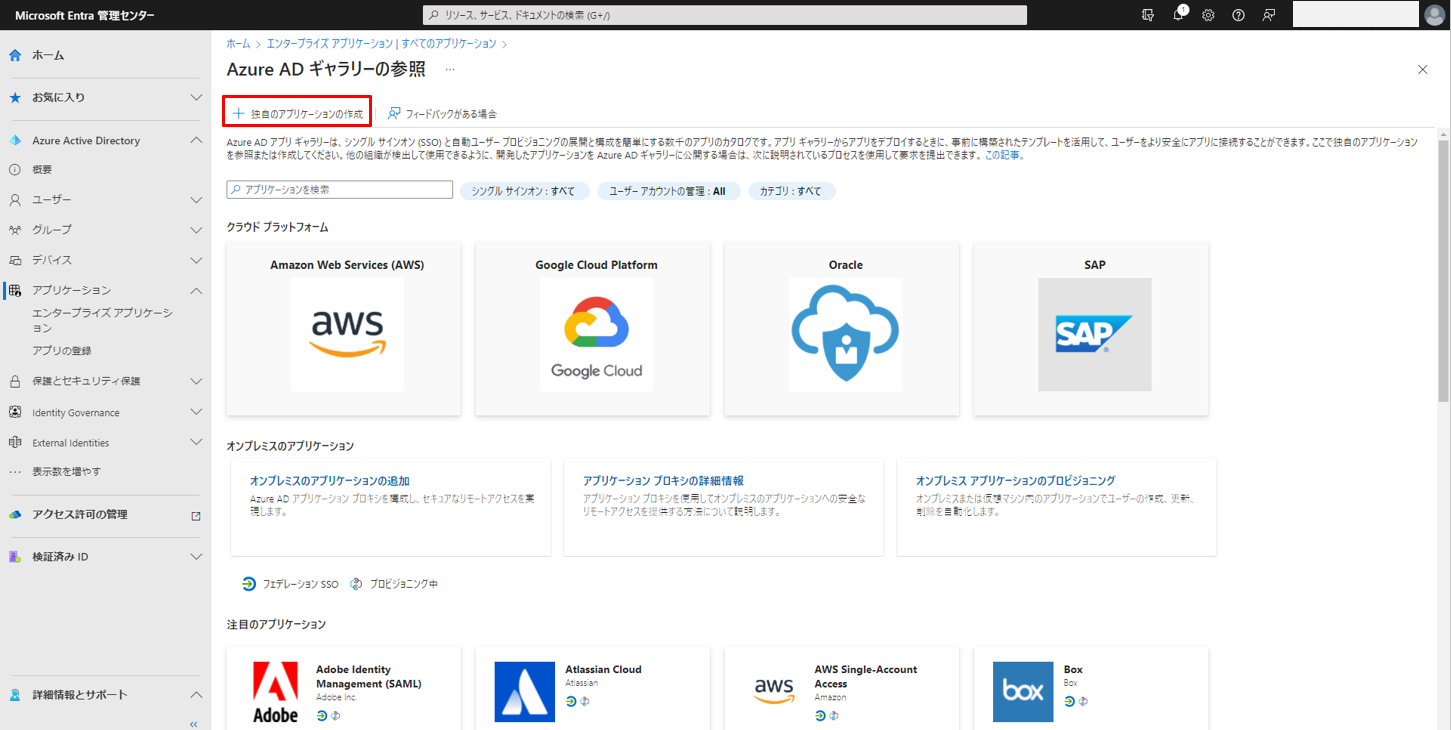
Task: Click the アプリケーション grid icon
Action: point(15,290)
